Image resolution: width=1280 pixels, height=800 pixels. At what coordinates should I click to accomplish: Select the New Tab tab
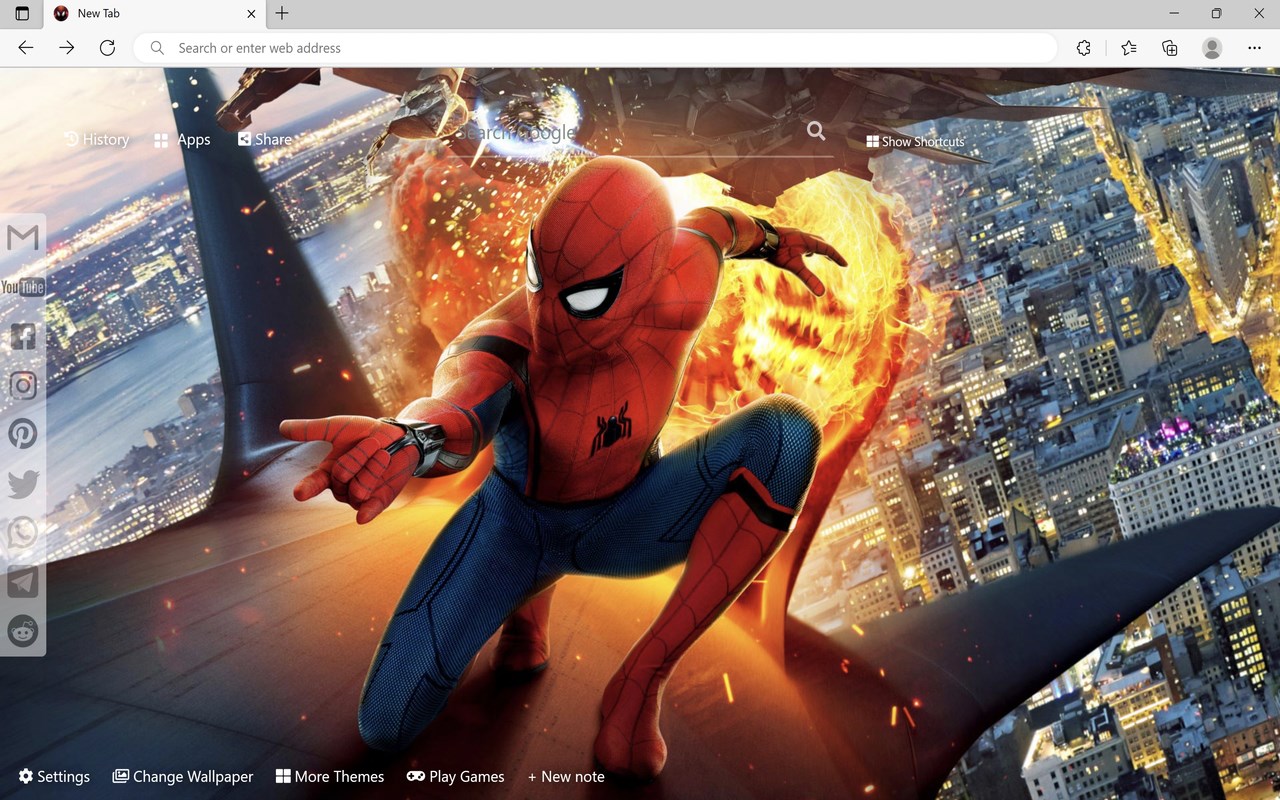[x=155, y=14]
